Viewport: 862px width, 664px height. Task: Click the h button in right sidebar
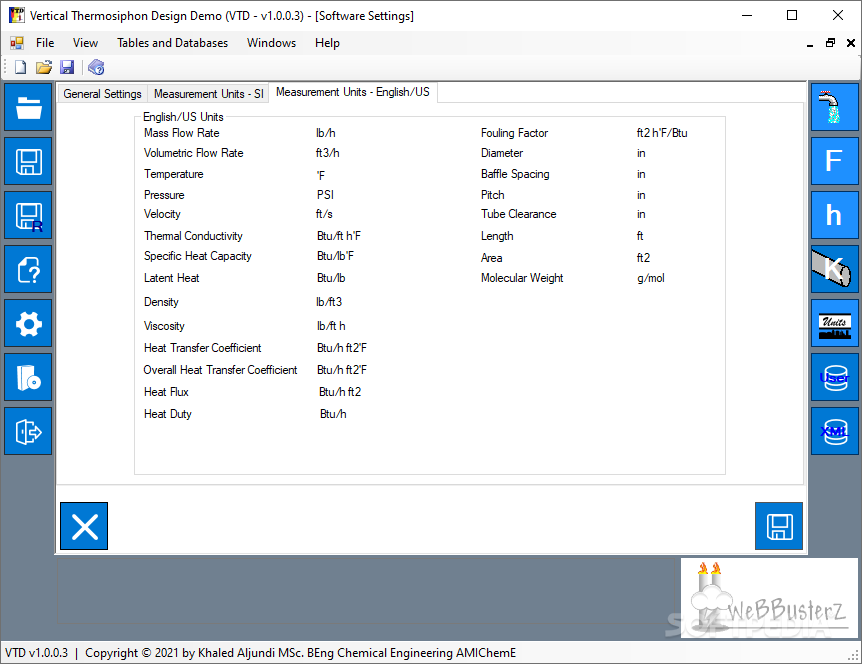(x=835, y=215)
